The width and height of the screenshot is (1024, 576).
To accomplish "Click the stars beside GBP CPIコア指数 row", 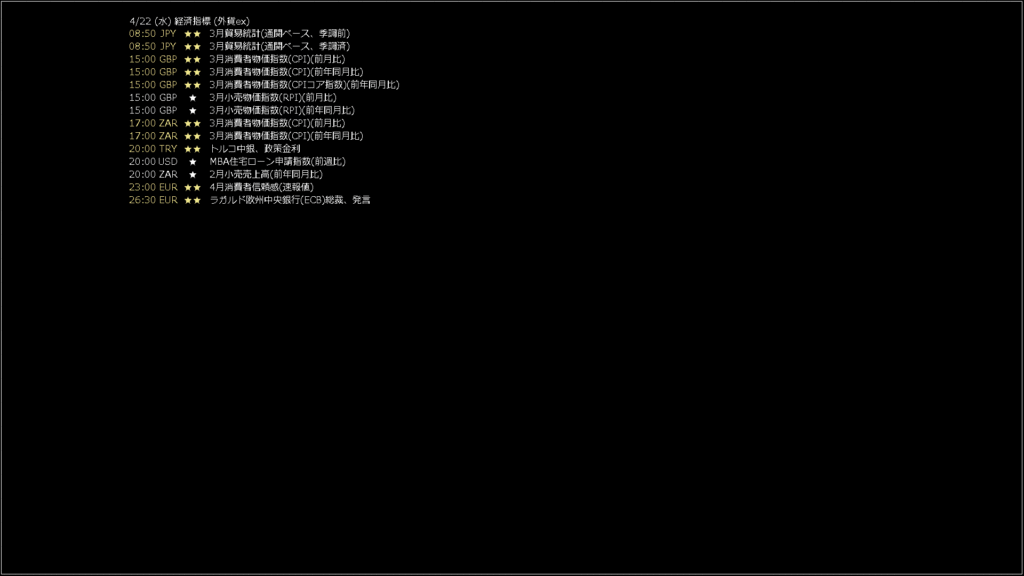I will coord(193,85).
